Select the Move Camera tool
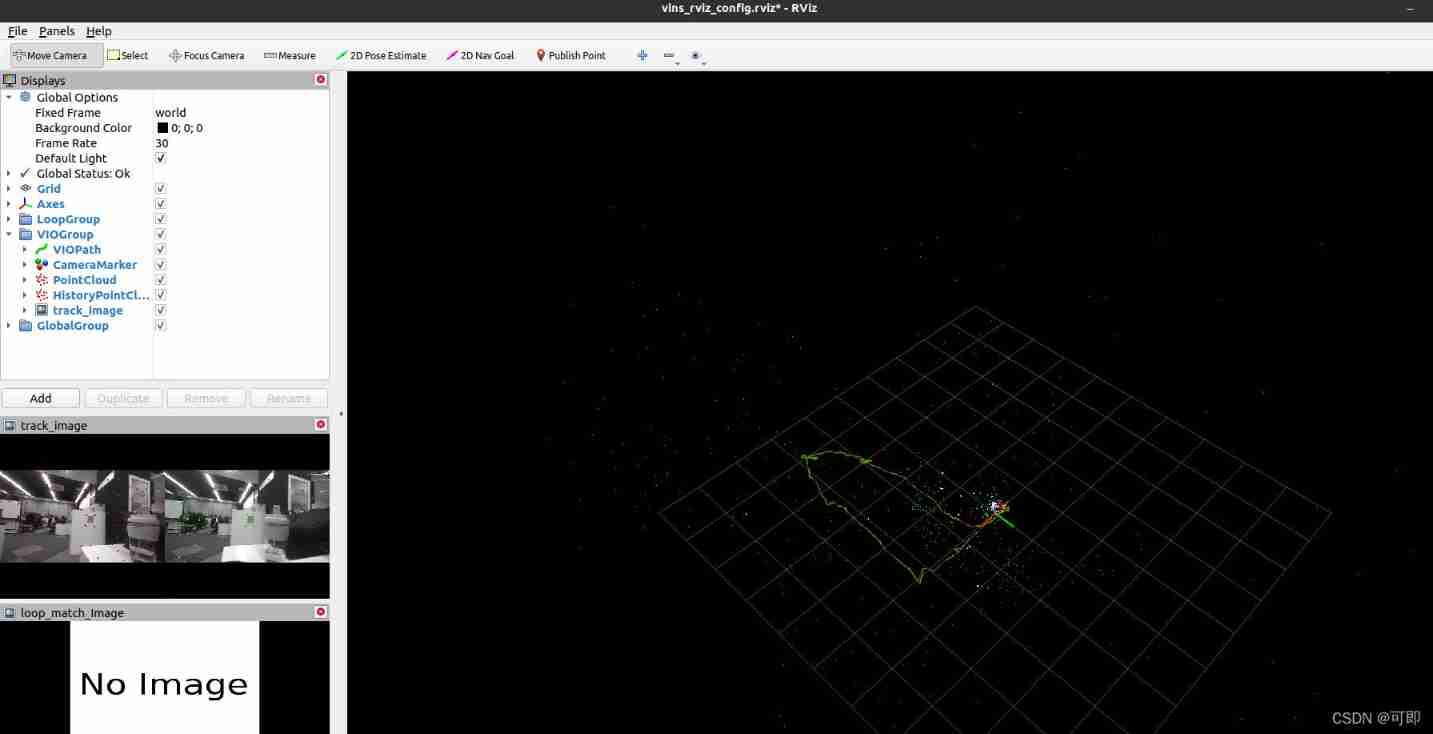Image resolution: width=1433 pixels, height=734 pixels. pyautogui.click(x=53, y=55)
